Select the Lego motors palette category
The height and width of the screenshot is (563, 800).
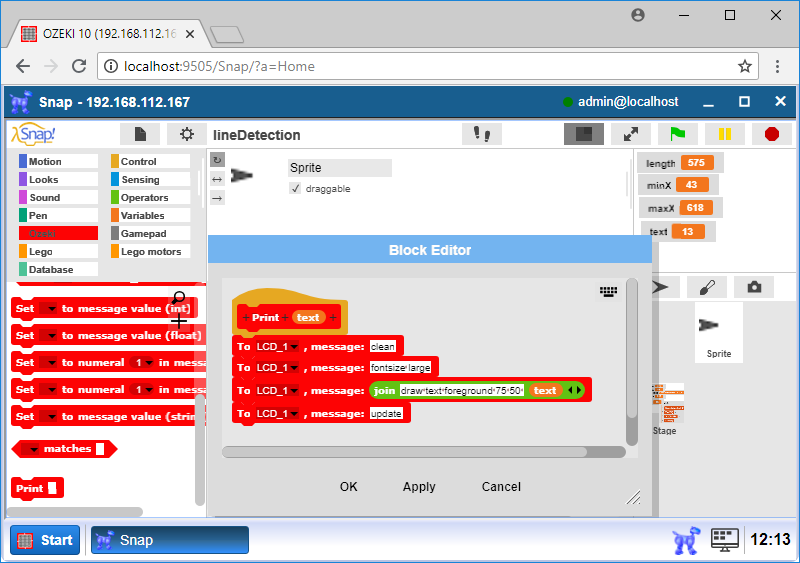(151, 251)
